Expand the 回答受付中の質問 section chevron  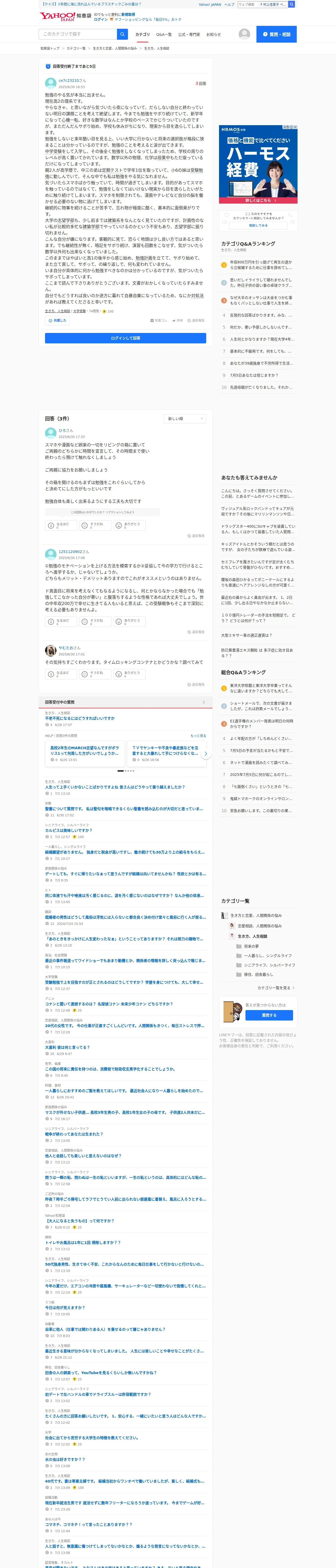(x=204, y=702)
